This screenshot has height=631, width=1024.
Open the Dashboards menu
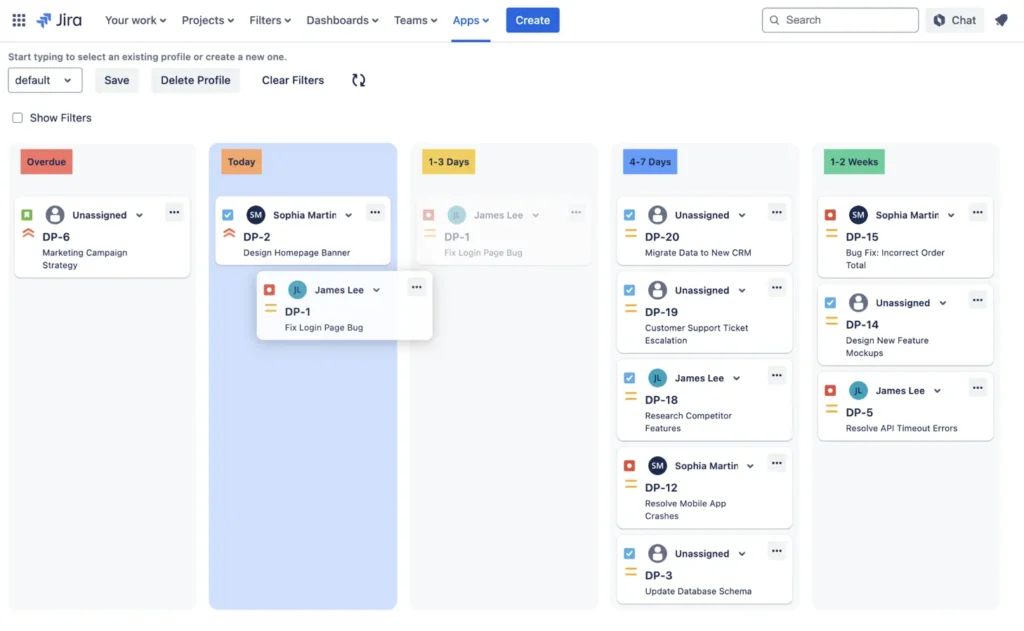pos(342,20)
